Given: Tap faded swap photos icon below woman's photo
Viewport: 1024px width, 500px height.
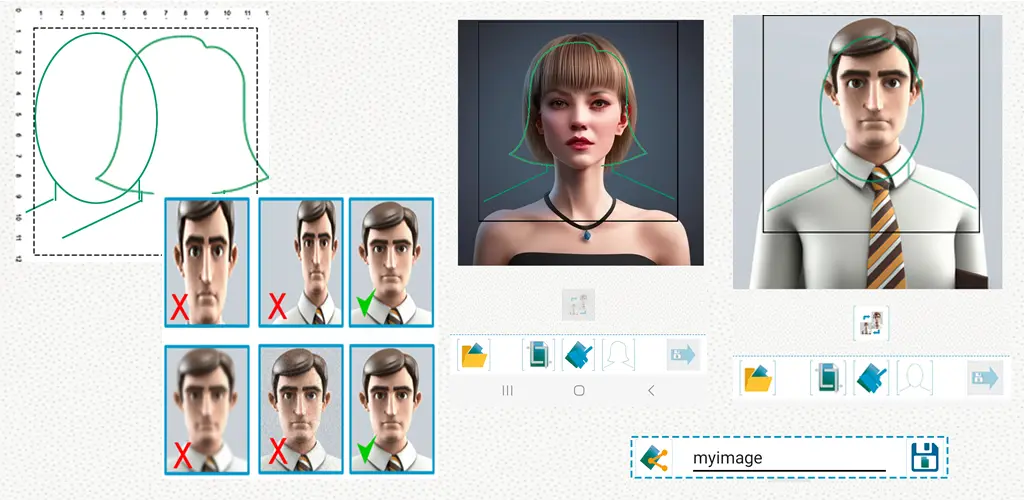Looking at the screenshot, I should (x=579, y=305).
